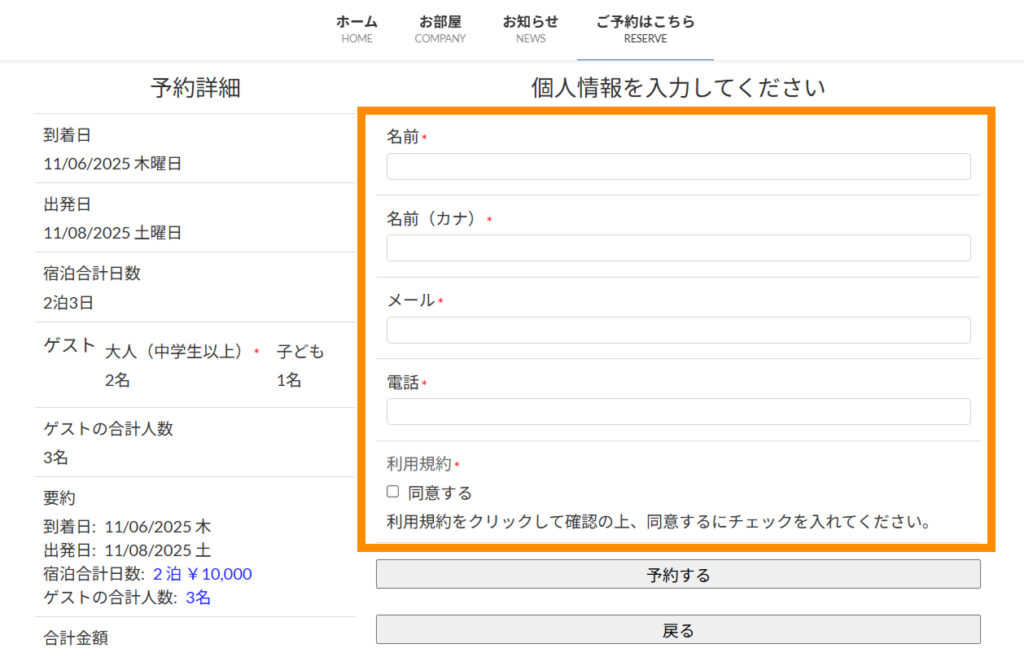The image size is (1024, 657).
Task: Click the blue 3名 guest total in summary
Action: (x=198, y=598)
